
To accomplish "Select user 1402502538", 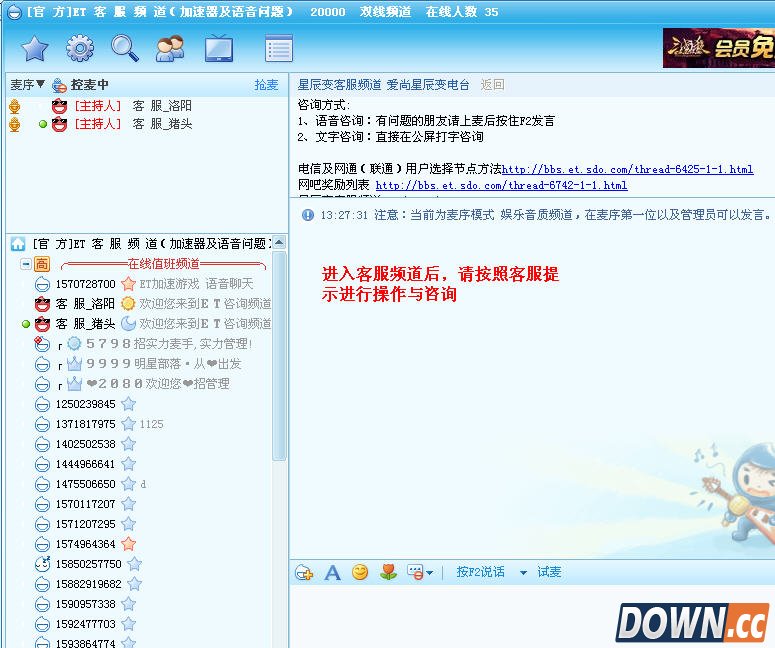I will tap(85, 444).
